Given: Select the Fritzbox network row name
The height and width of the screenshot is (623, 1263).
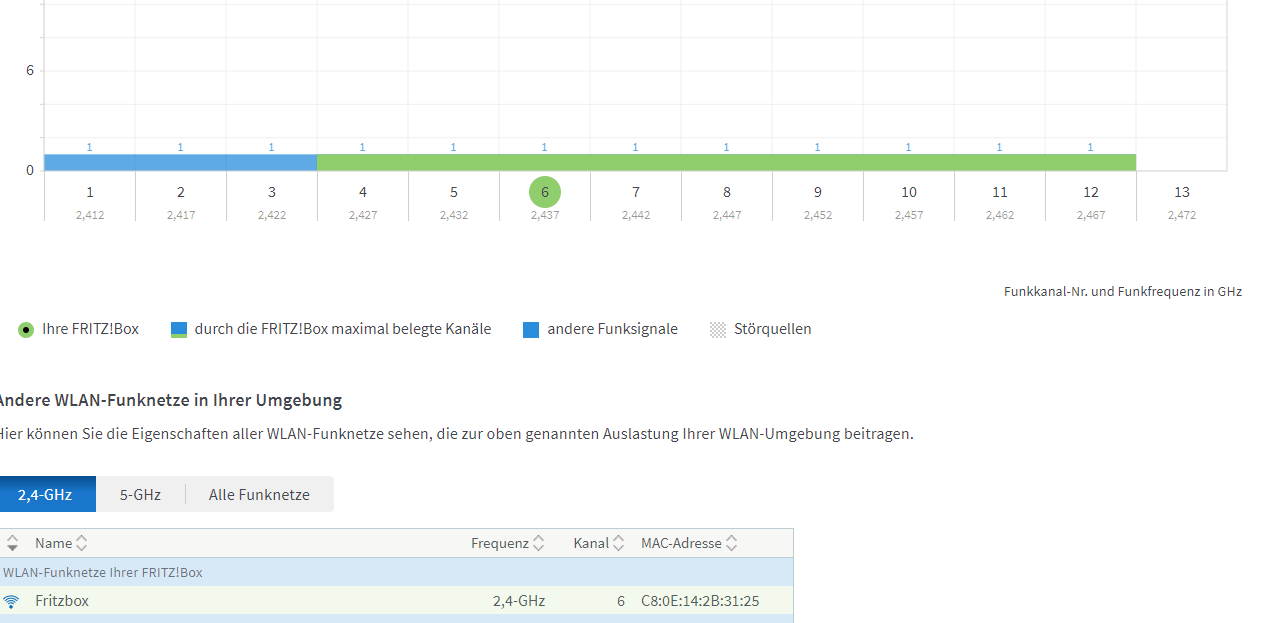Looking at the screenshot, I should pos(62,601).
